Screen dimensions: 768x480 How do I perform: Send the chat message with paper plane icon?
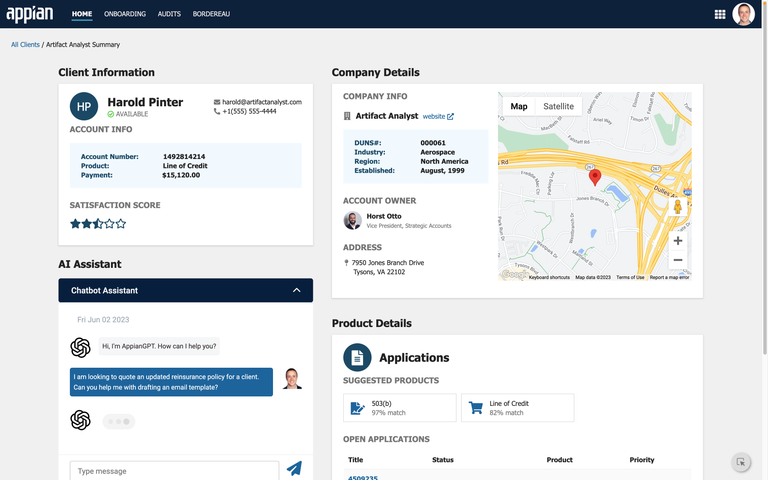pos(294,468)
